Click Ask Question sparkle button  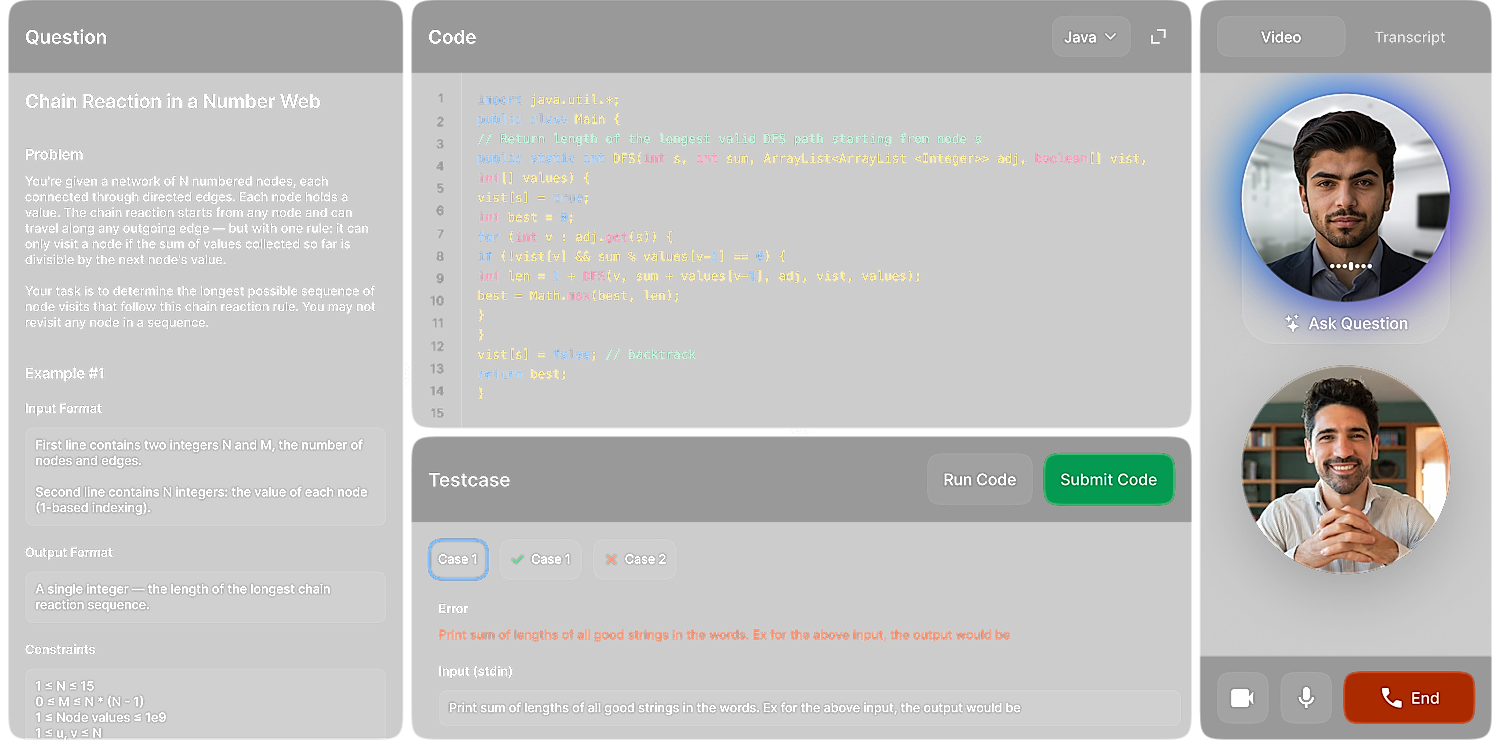(x=1345, y=324)
